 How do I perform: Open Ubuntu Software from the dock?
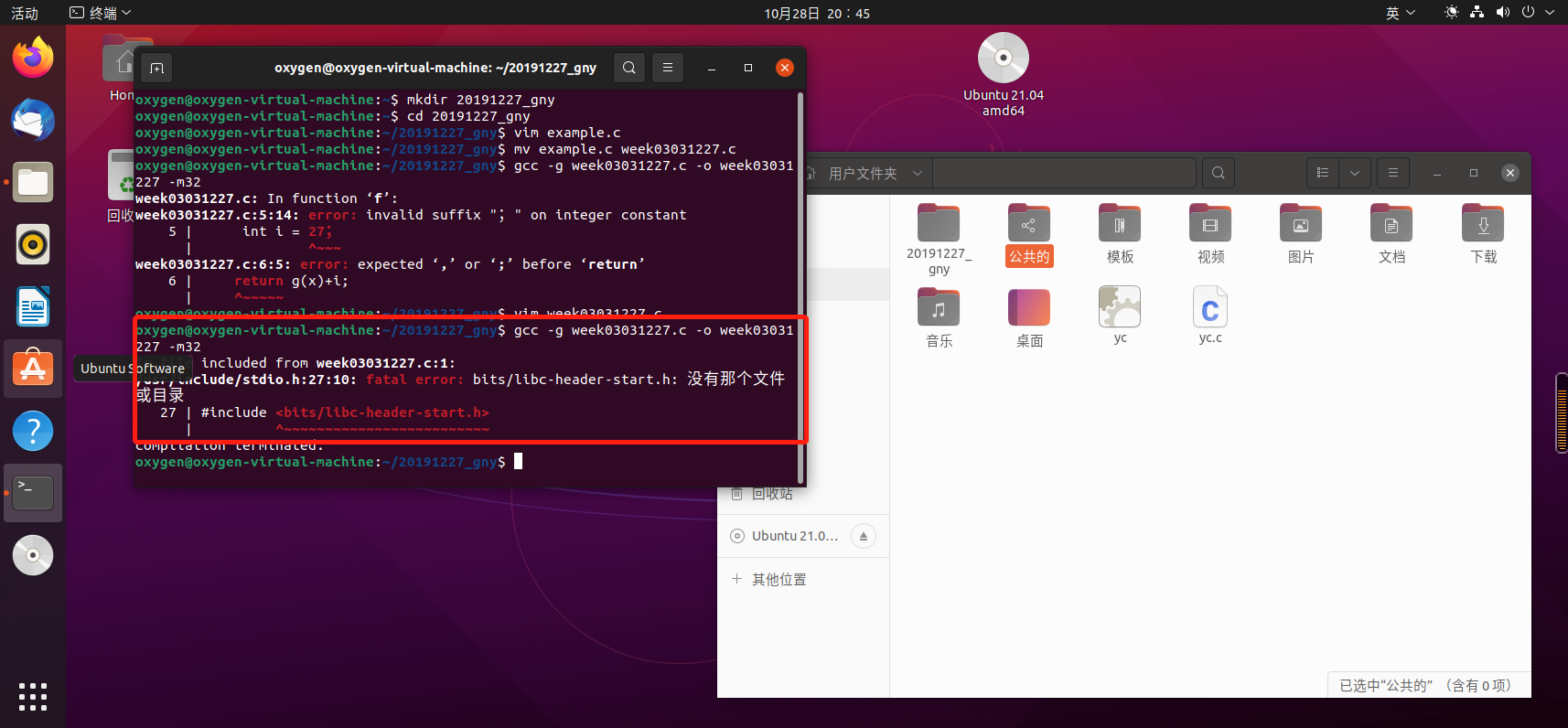coord(33,369)
